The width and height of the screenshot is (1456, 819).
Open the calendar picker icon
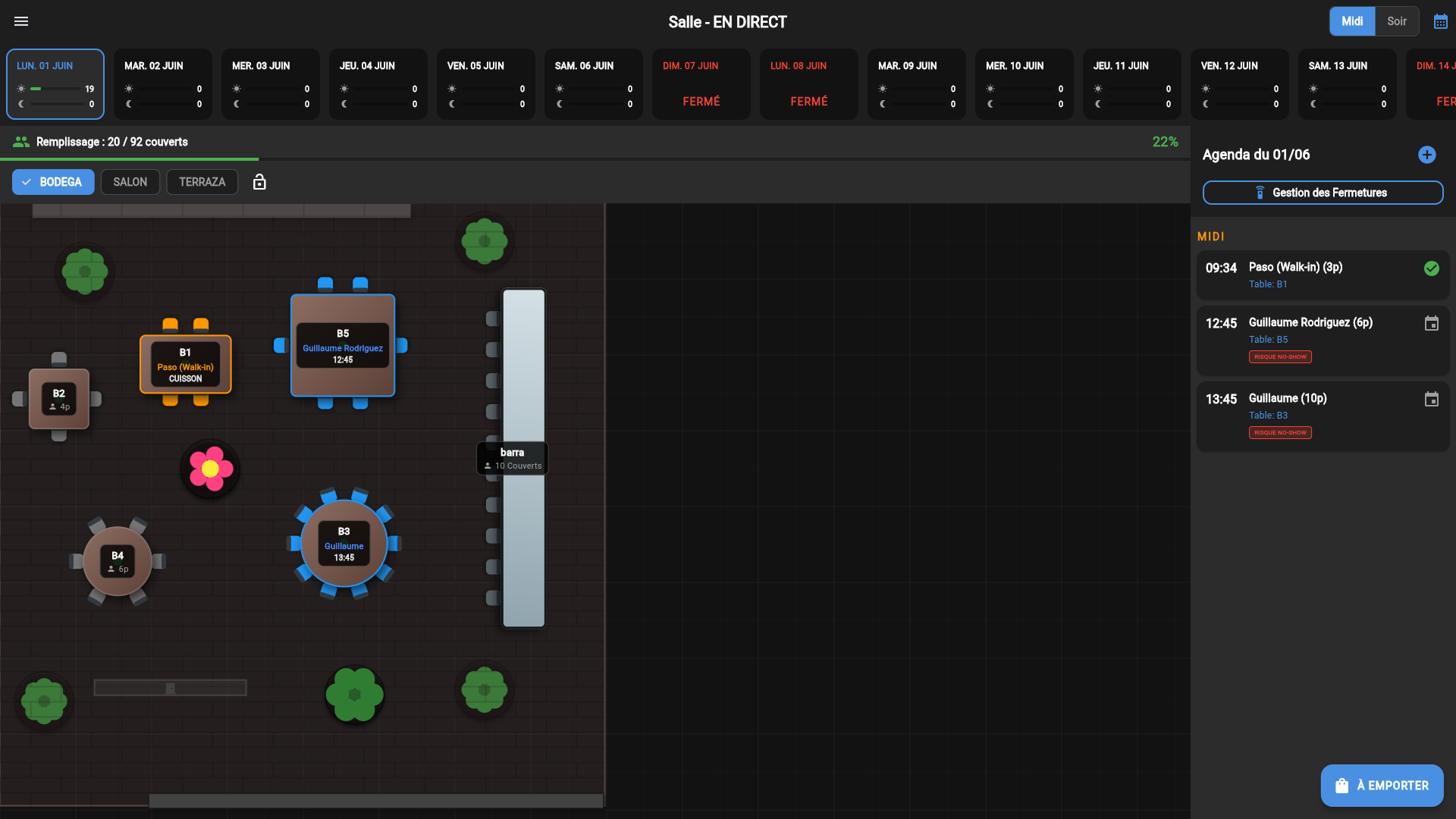1440,21
